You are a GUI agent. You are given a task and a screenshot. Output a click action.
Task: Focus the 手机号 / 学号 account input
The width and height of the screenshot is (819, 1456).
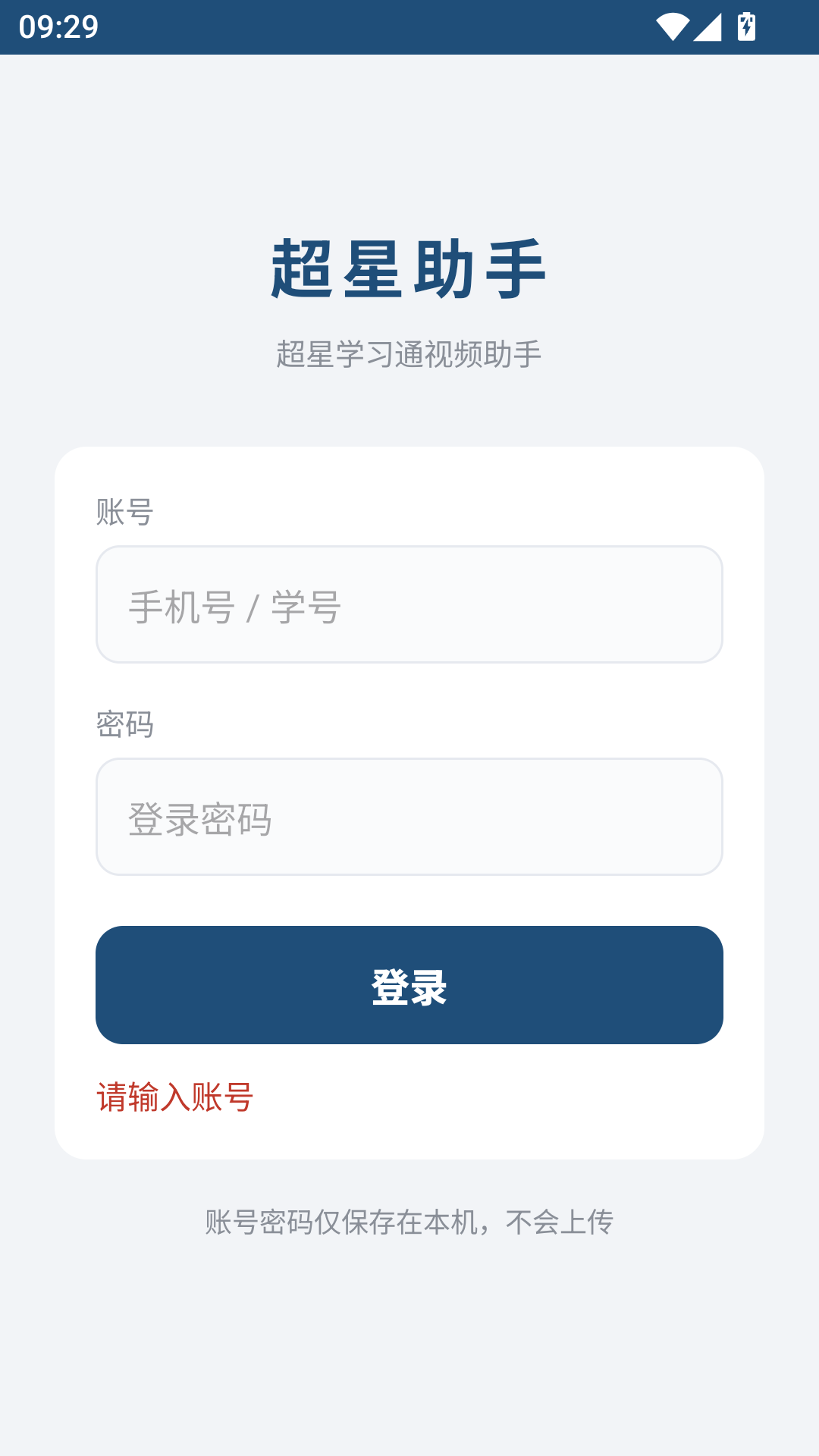(x=409, y=604)
